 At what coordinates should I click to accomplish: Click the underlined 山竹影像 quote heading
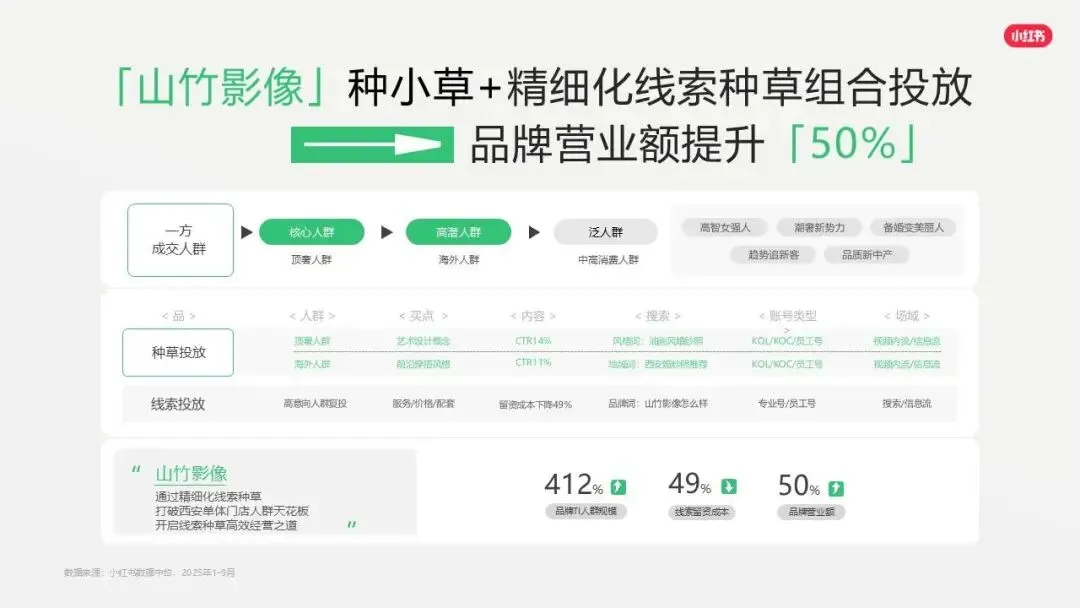tap(191, 474)
